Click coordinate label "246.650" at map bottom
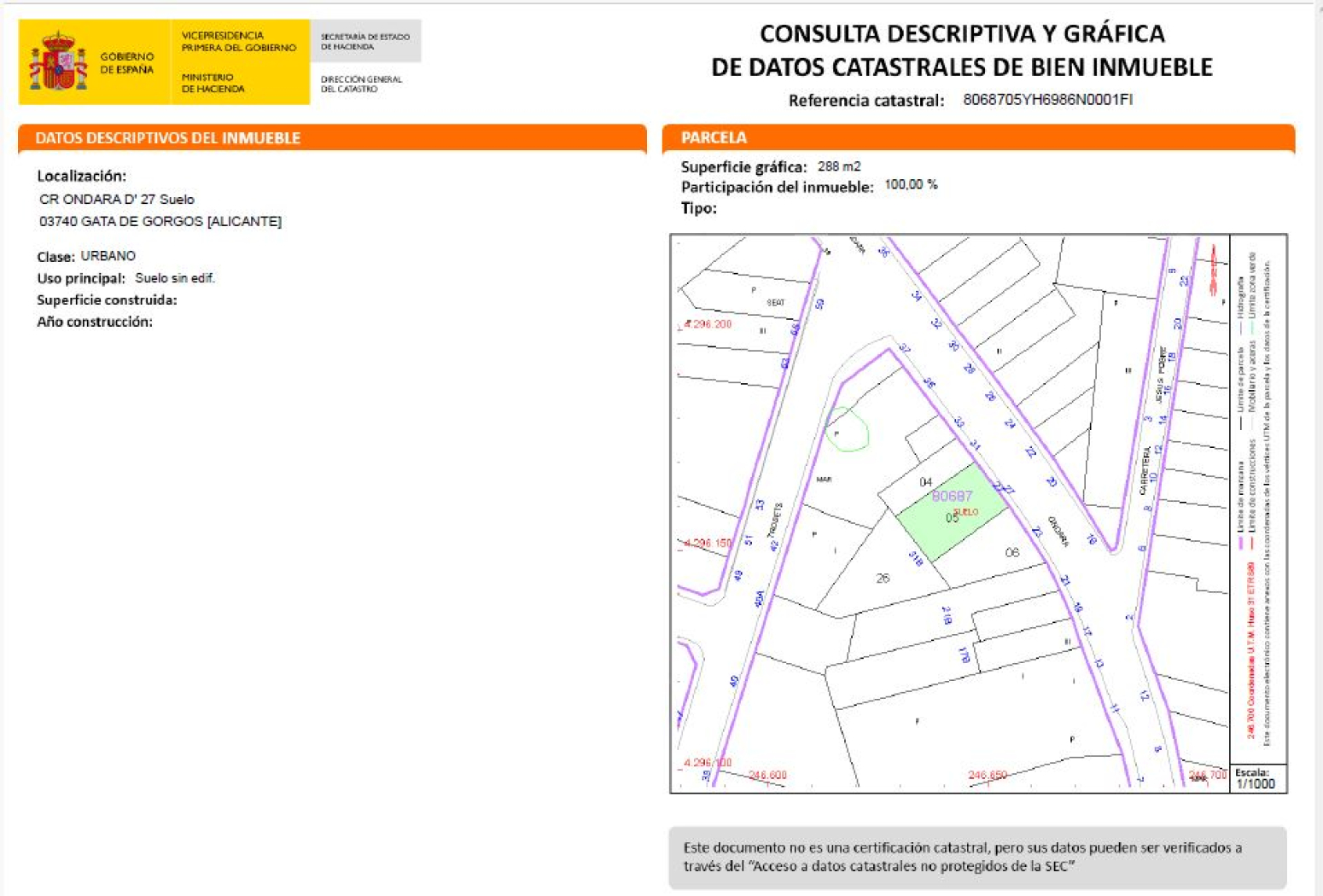The width and height of the screenshot is (1323, 896). point(988,775)
